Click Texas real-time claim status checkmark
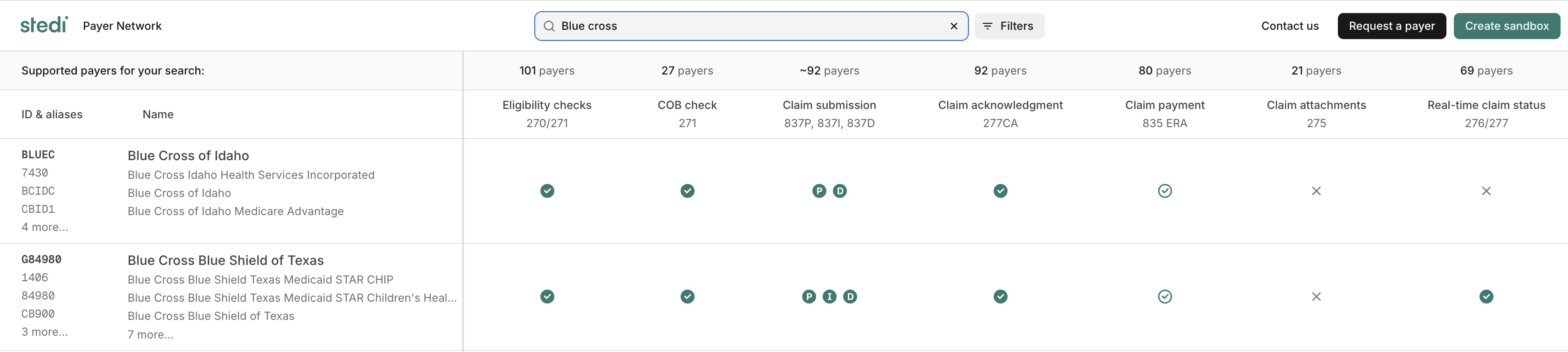 click(x=1486, y=297)
